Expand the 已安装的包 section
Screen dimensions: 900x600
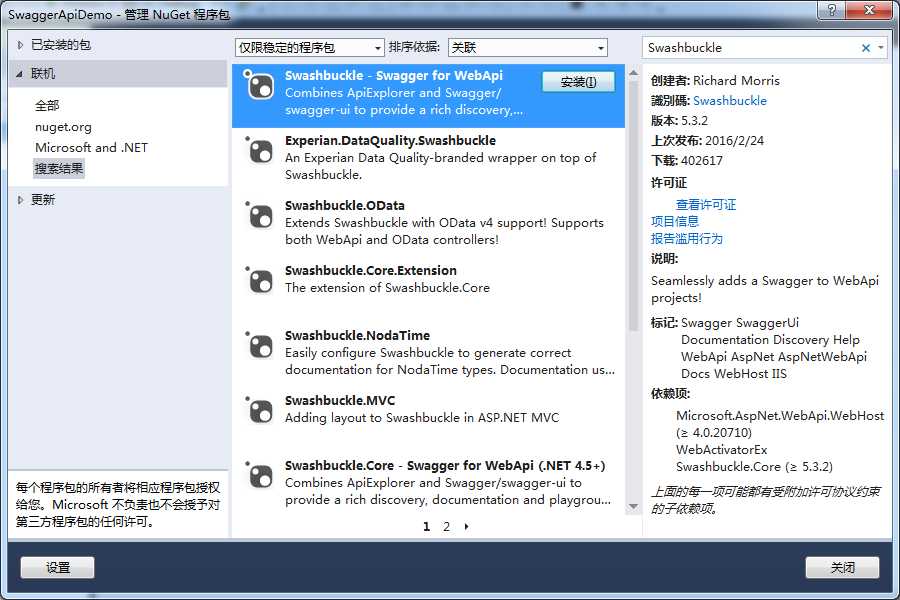point(21,45)
